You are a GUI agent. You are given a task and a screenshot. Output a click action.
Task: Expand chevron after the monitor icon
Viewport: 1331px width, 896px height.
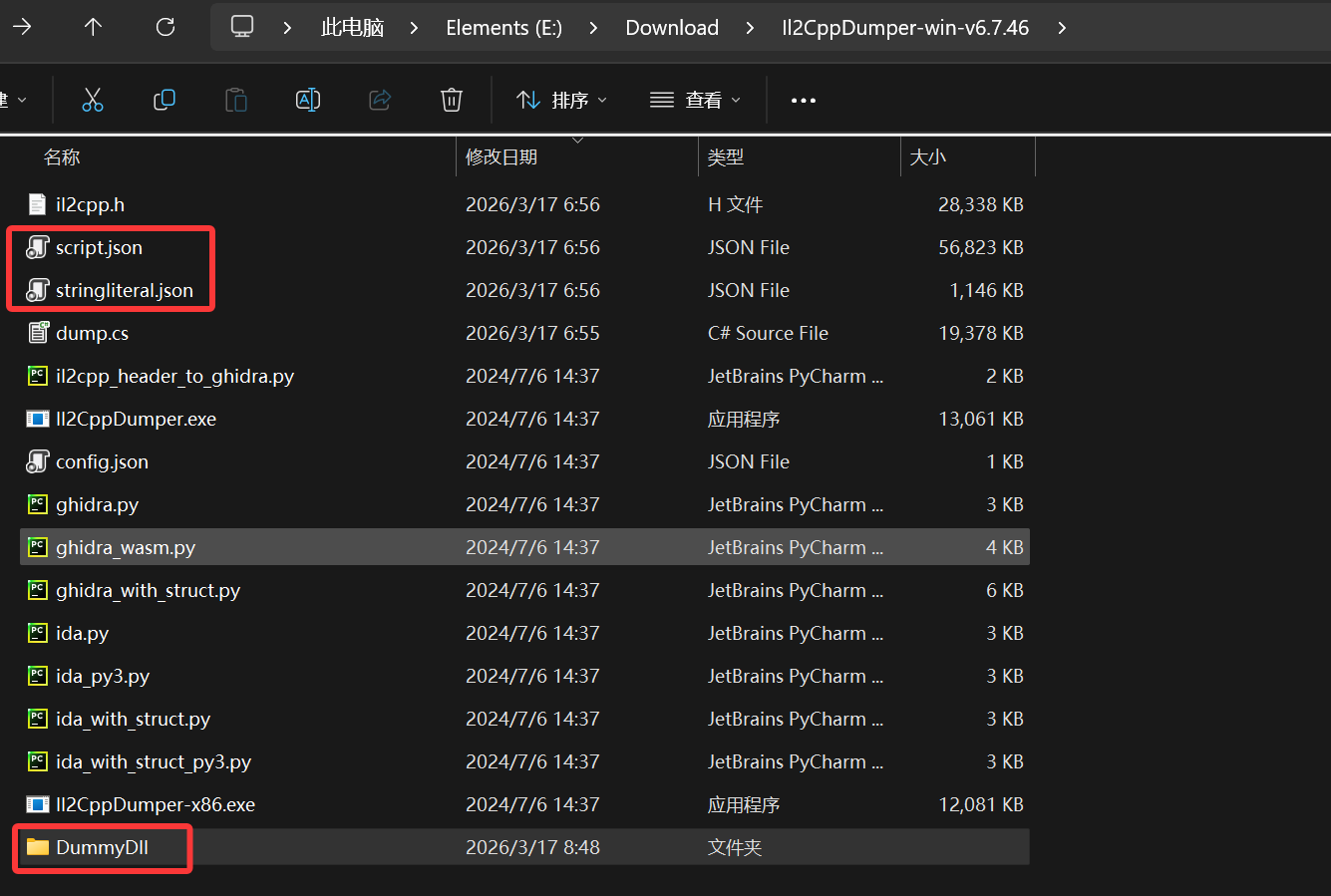click(287, 28)
